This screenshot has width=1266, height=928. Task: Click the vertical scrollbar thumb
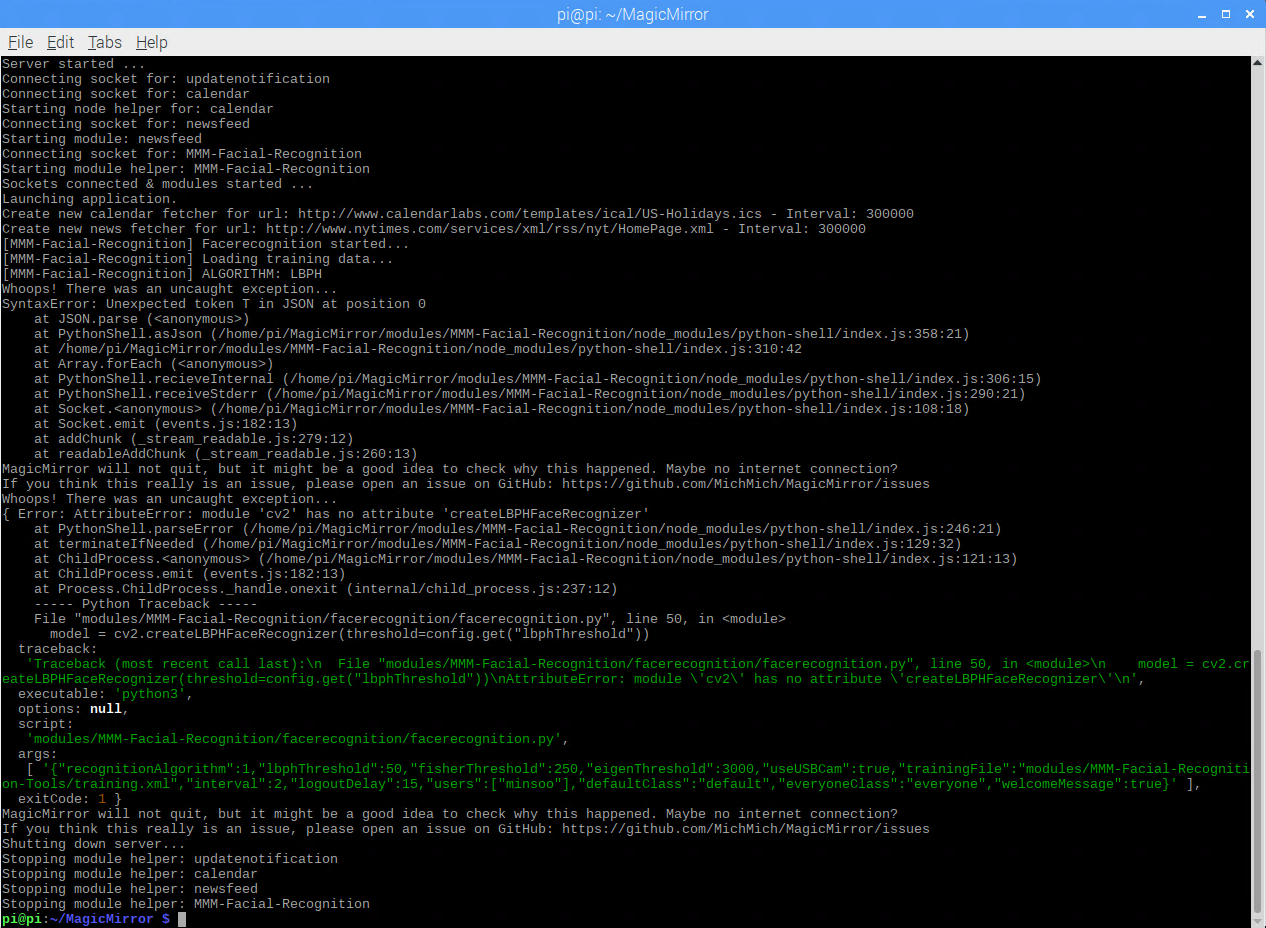(x=1258, y=780)
